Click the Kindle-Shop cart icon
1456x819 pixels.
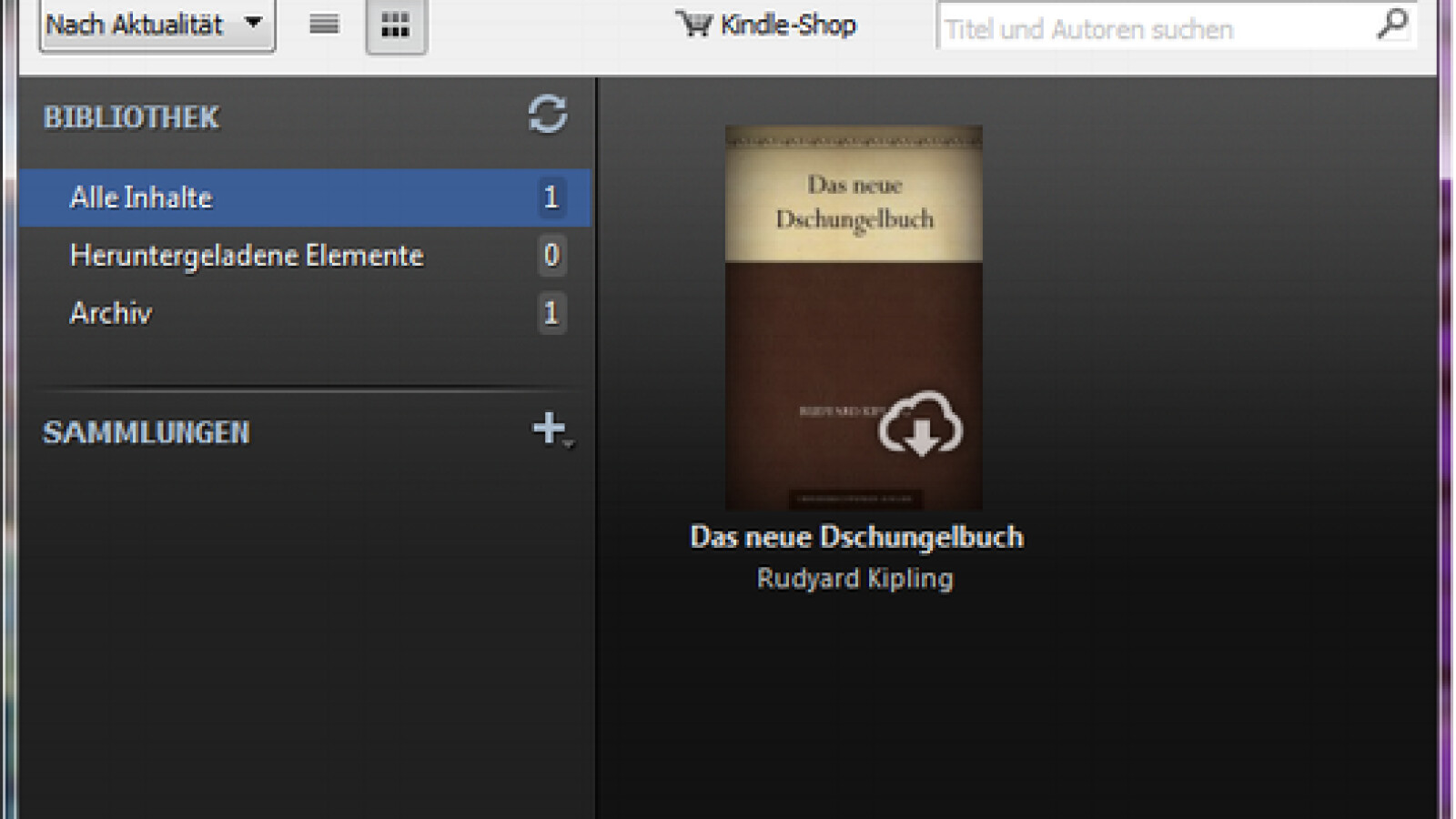tap(694, 24)
